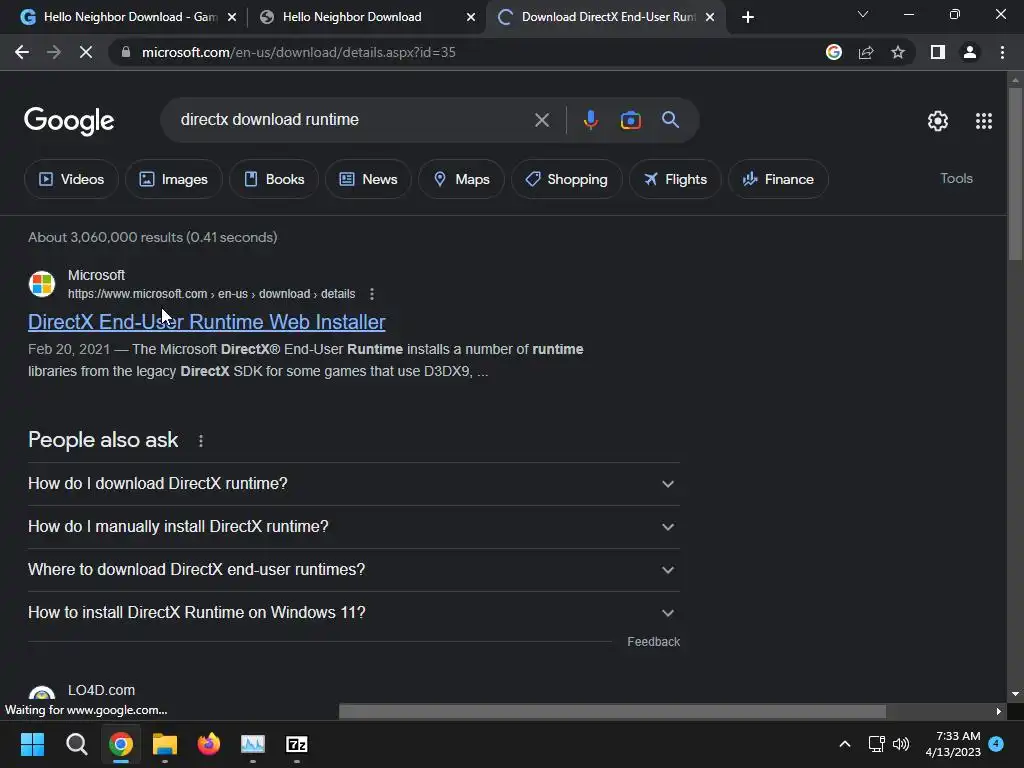Filter results by Images
This screenshot has height=768, width=1024.
pyautogui.click(x=174, y=179)
